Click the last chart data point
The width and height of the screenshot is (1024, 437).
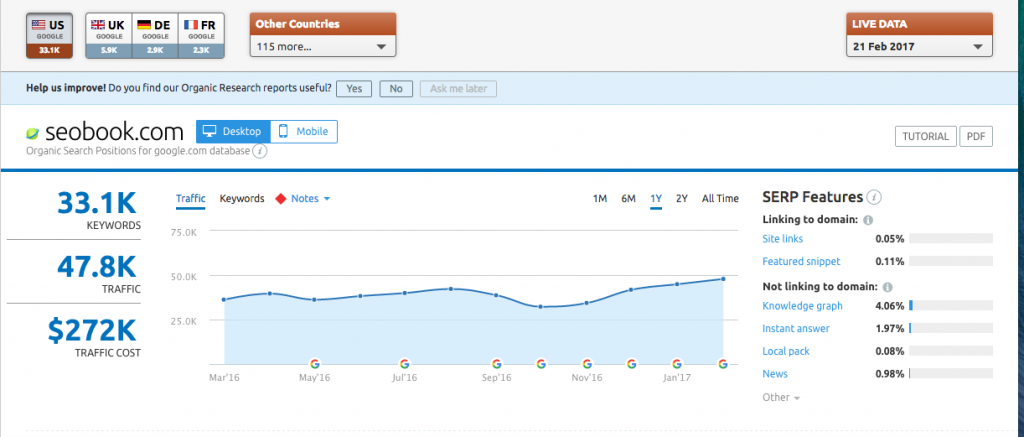(723, 279)
